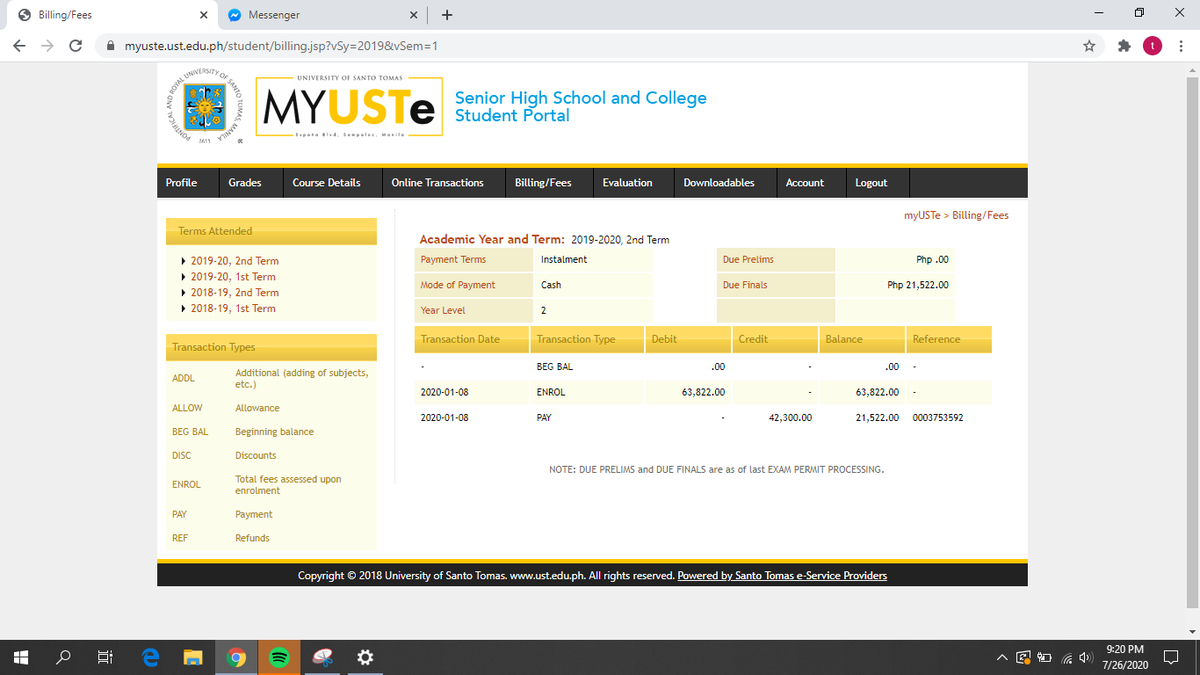Close the Billing/Fees tab
This screenshot has width=1200, height=675.
203,15
